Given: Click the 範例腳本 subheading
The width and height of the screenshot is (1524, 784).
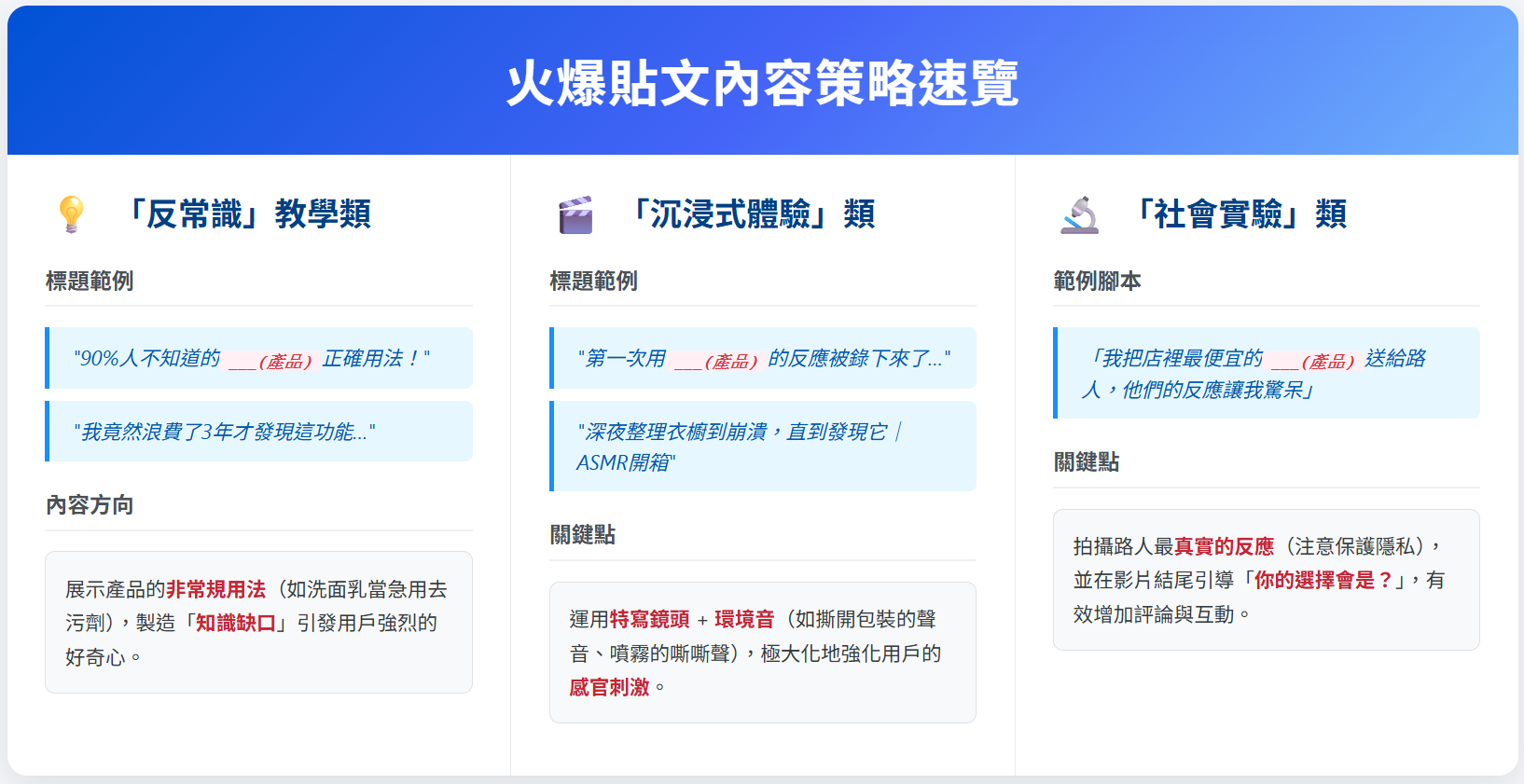Looking at the screenshot, I should point(1097,281).
